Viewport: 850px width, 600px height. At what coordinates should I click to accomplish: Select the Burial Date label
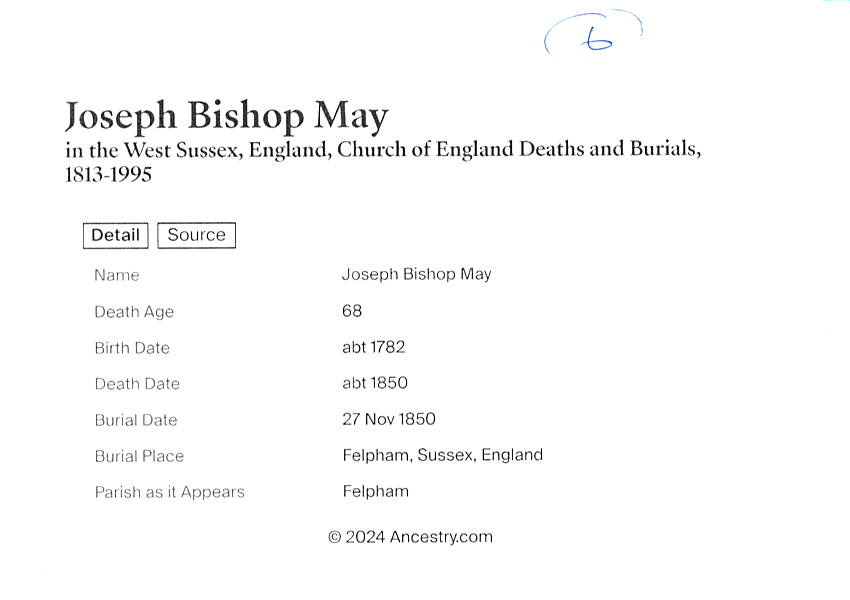click(x=136, y=420)
